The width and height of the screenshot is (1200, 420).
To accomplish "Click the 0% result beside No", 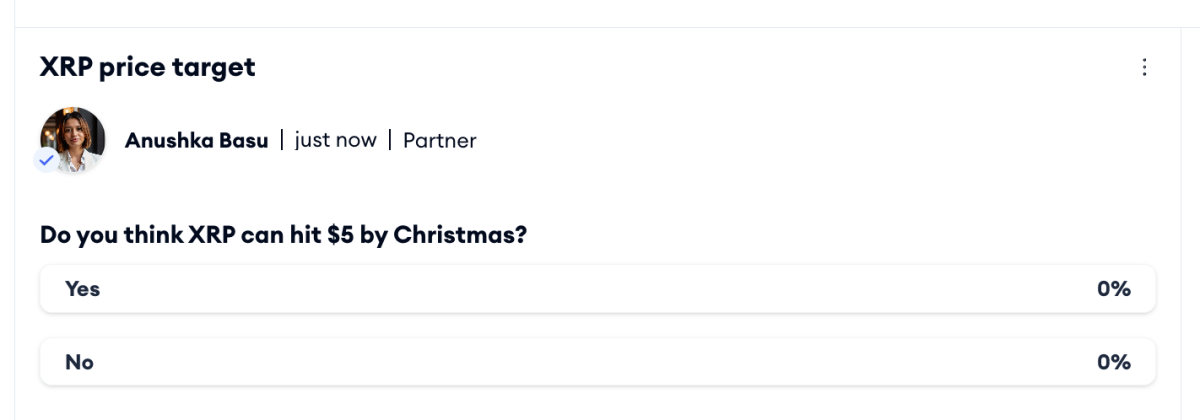I will [1113, 362].
